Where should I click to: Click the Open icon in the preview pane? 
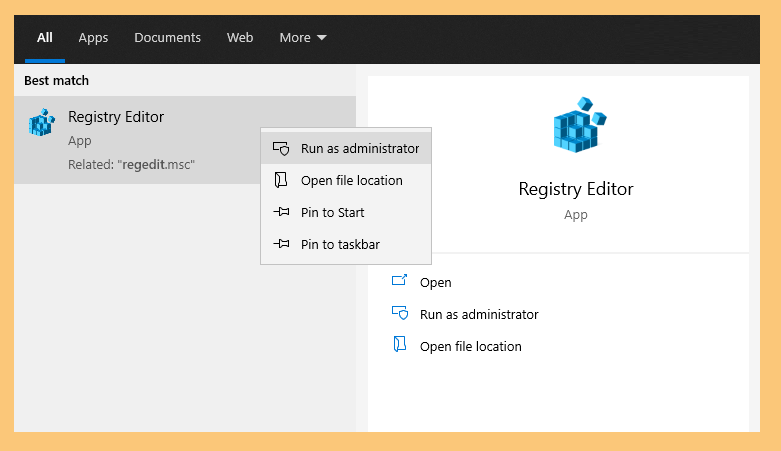coord(399,281)
